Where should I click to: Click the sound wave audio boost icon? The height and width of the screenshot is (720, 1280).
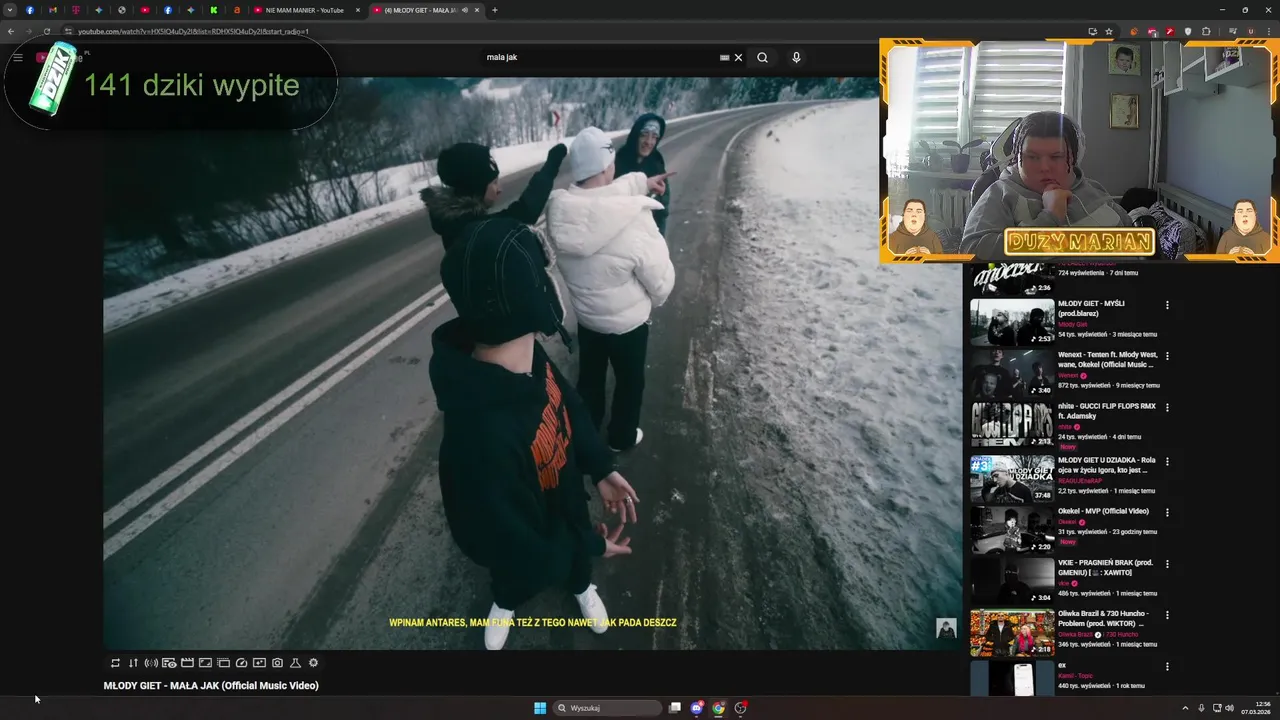[151, 663]
